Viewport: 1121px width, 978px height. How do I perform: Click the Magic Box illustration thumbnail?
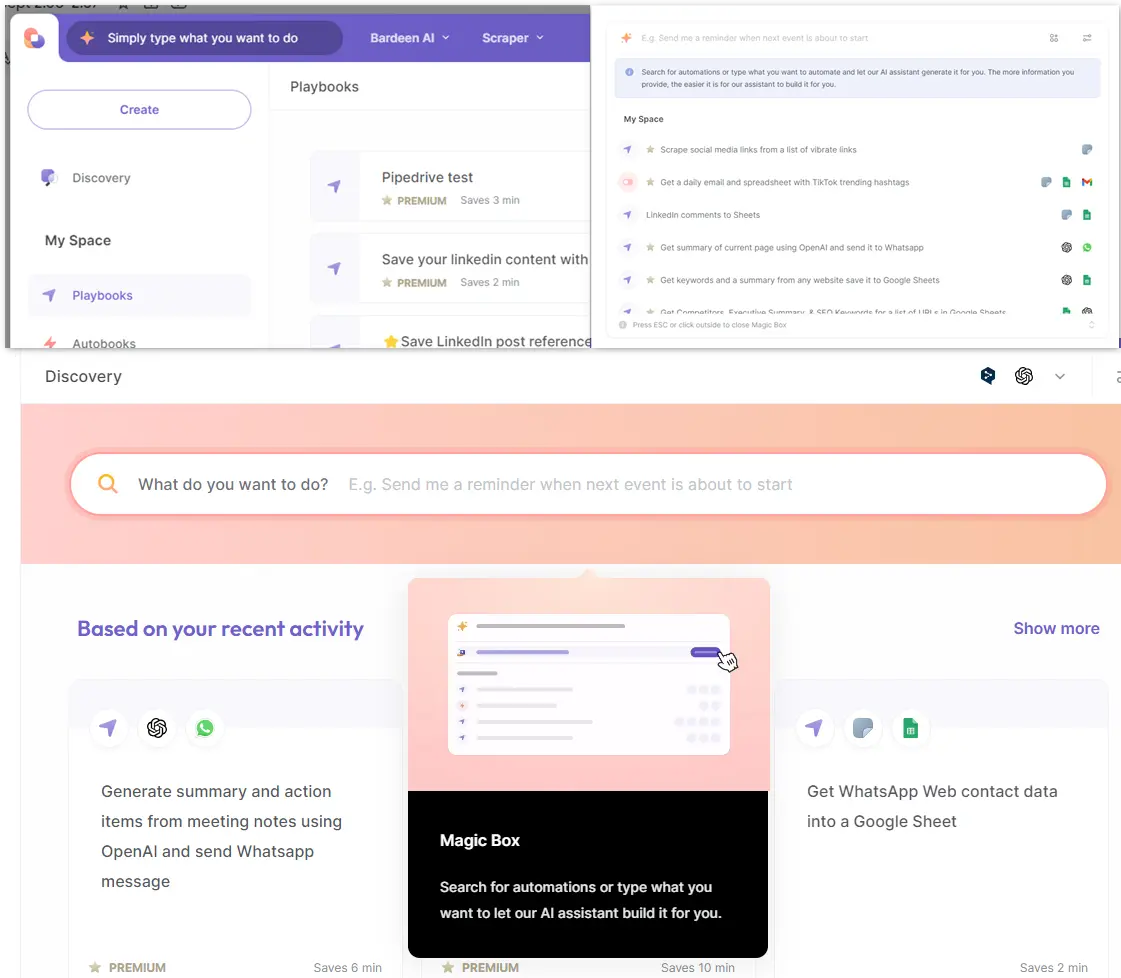pos(588,684)
